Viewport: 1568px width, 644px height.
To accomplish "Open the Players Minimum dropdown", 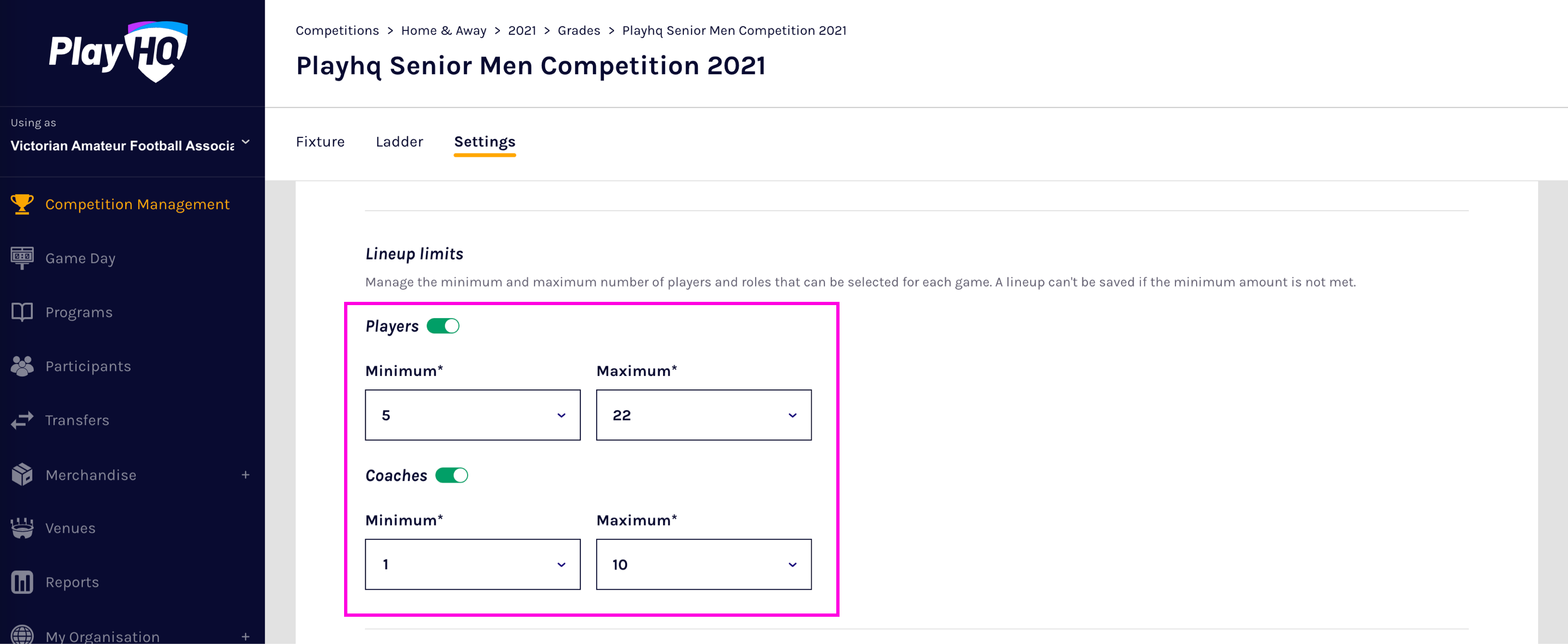I will 473,415.
